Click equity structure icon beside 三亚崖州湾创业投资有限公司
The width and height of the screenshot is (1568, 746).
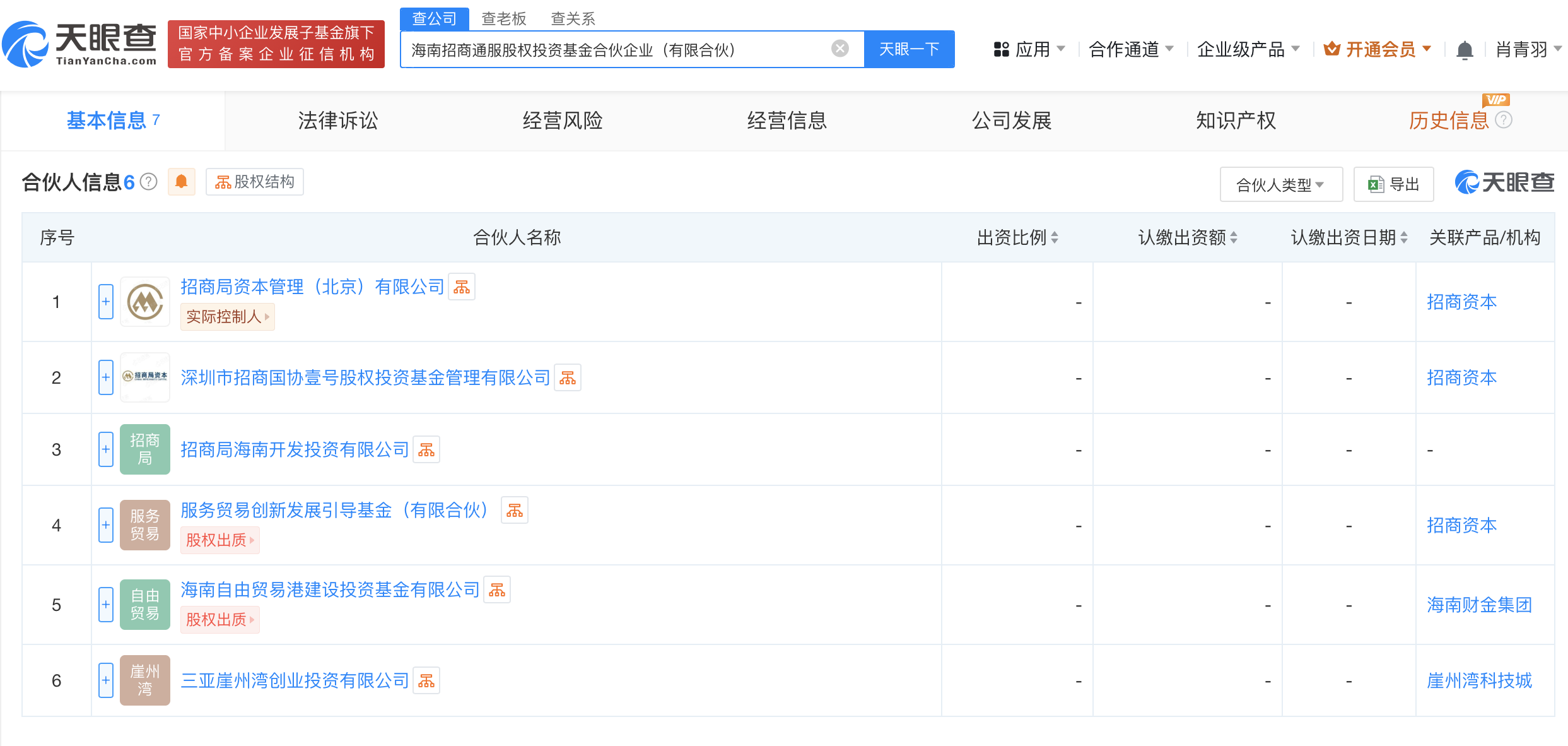(426, 681)
